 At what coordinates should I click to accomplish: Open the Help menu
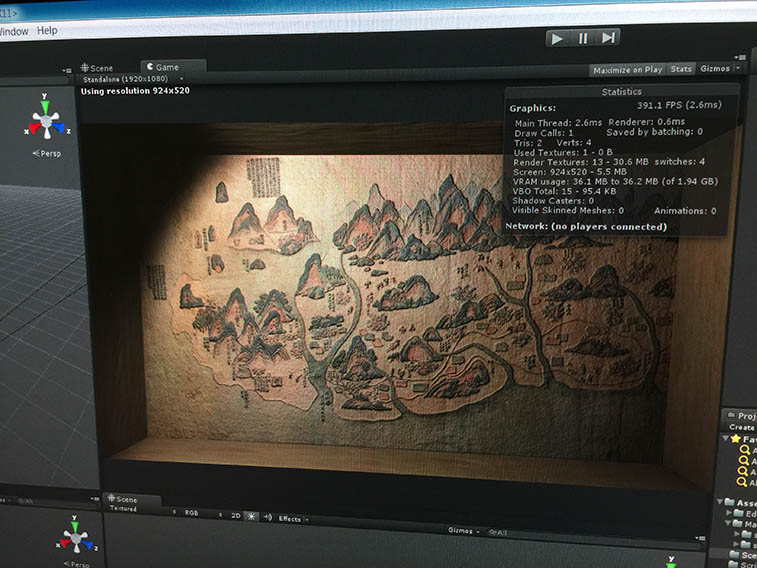(47, 30)
